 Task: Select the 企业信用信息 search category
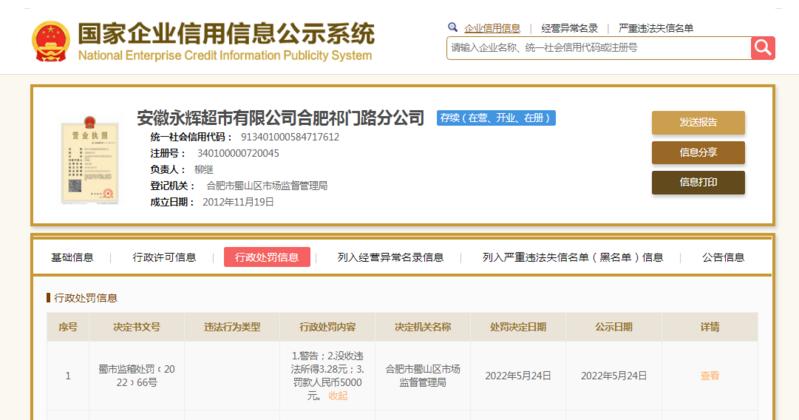(492, 29)
